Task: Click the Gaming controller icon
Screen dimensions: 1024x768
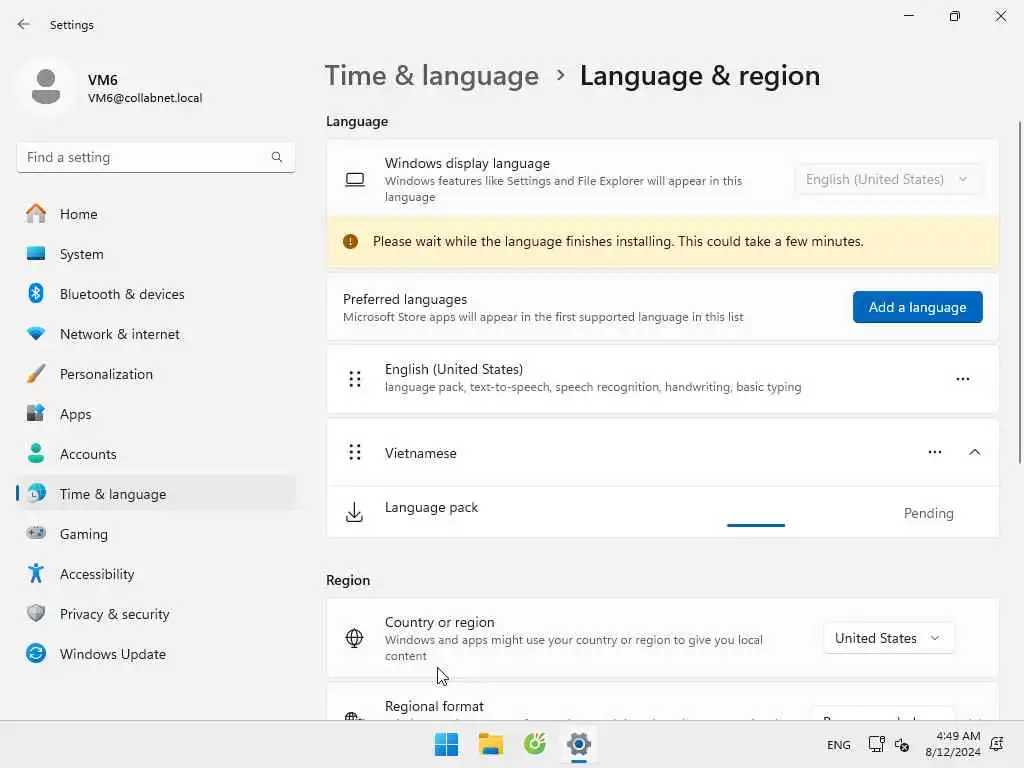Action: 36,533
